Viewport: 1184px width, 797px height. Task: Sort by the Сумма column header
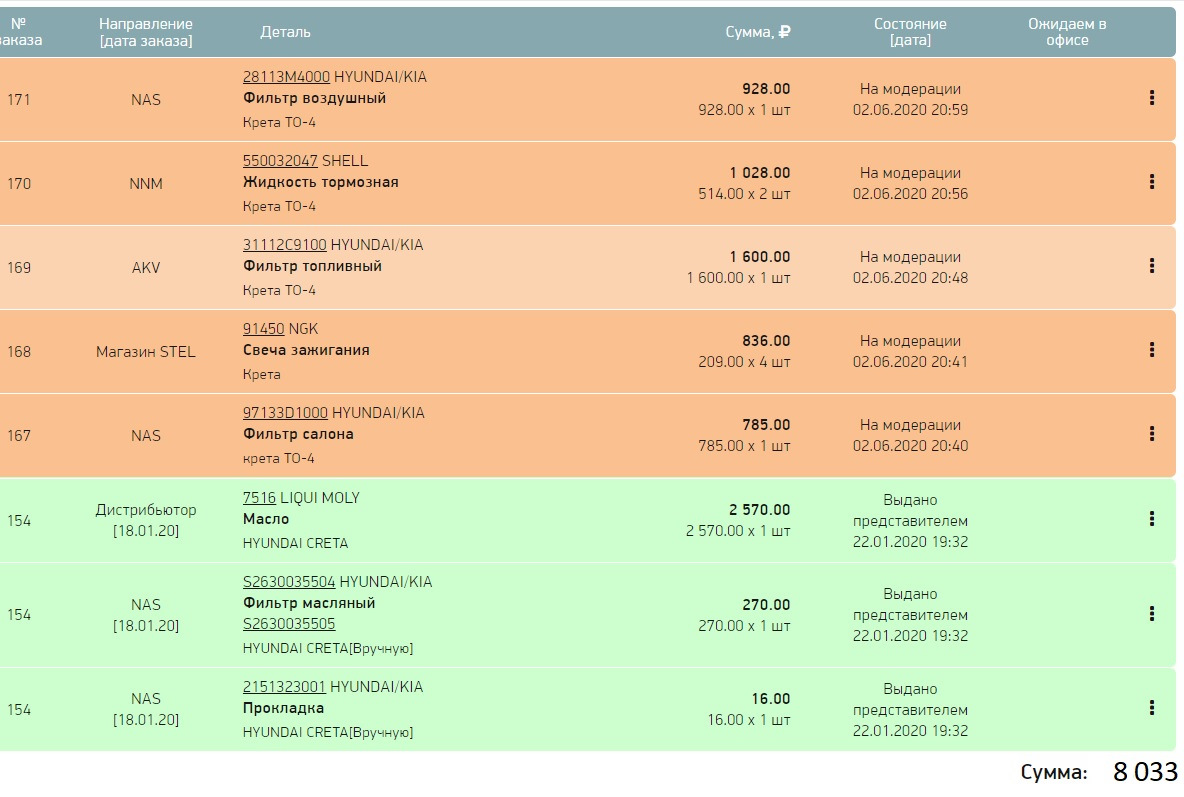click(x=757, y=32)
